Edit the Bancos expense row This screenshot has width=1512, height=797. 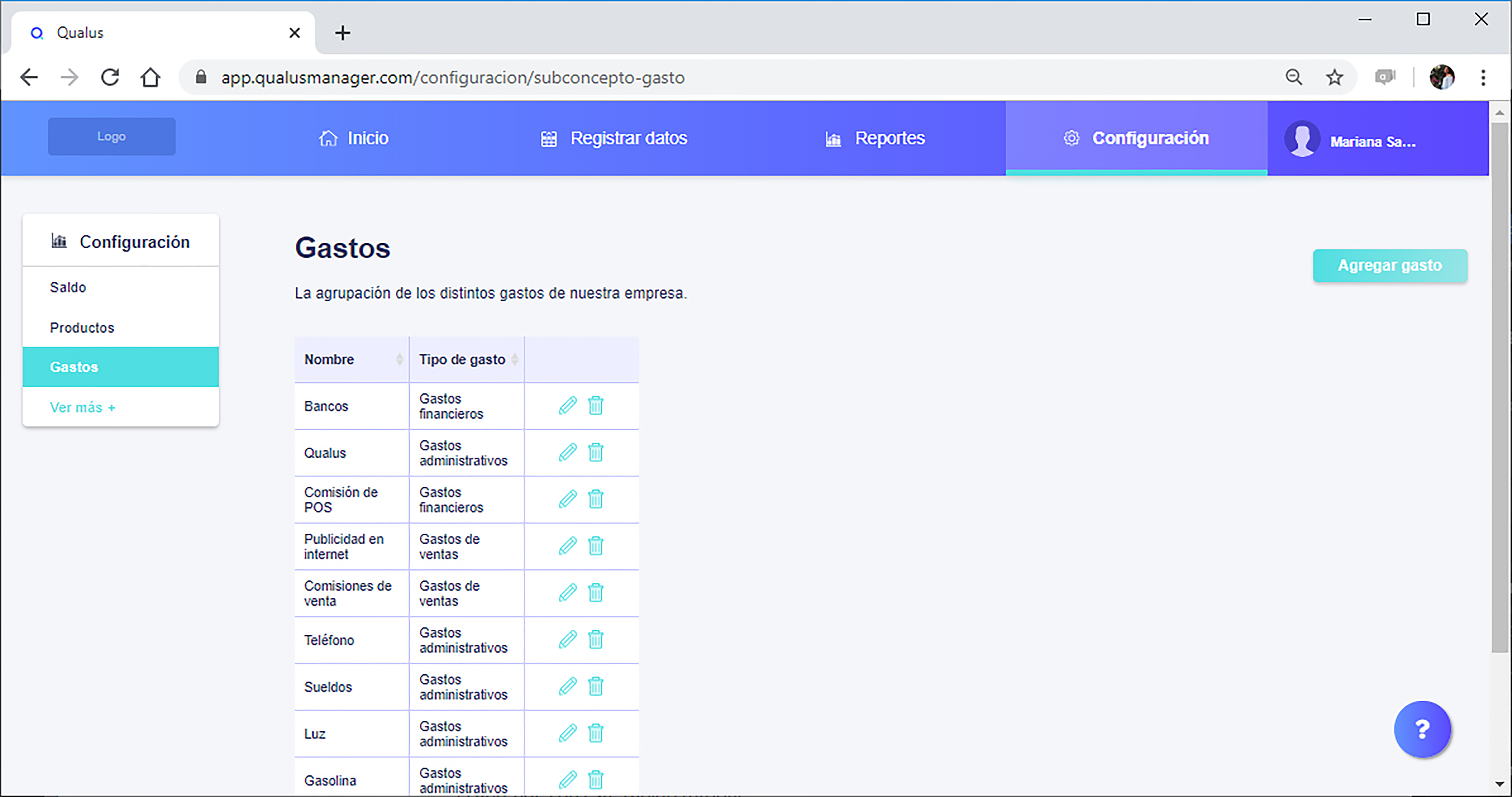pos(568,405)
